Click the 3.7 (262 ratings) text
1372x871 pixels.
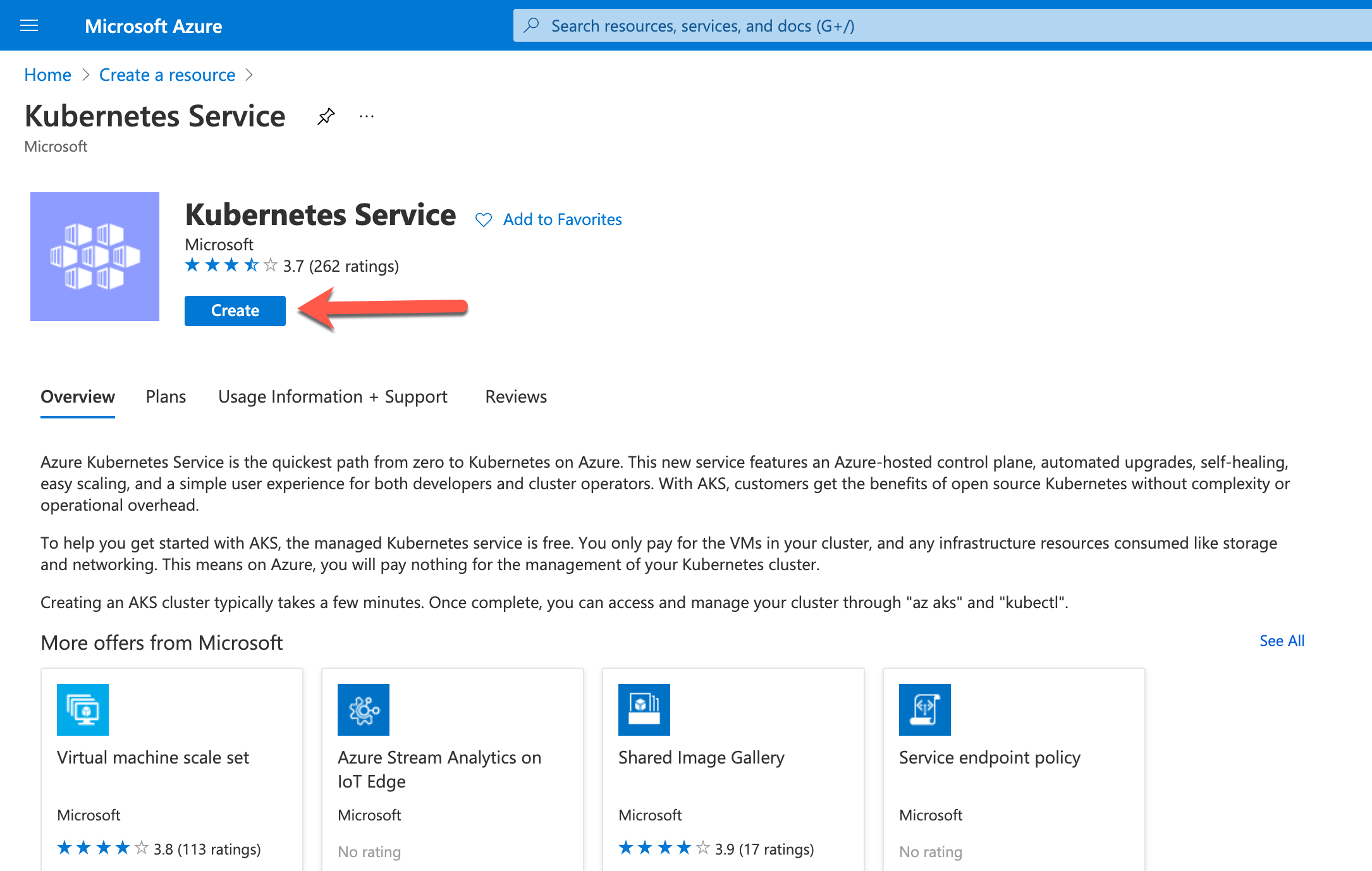[x=341, y=266]
